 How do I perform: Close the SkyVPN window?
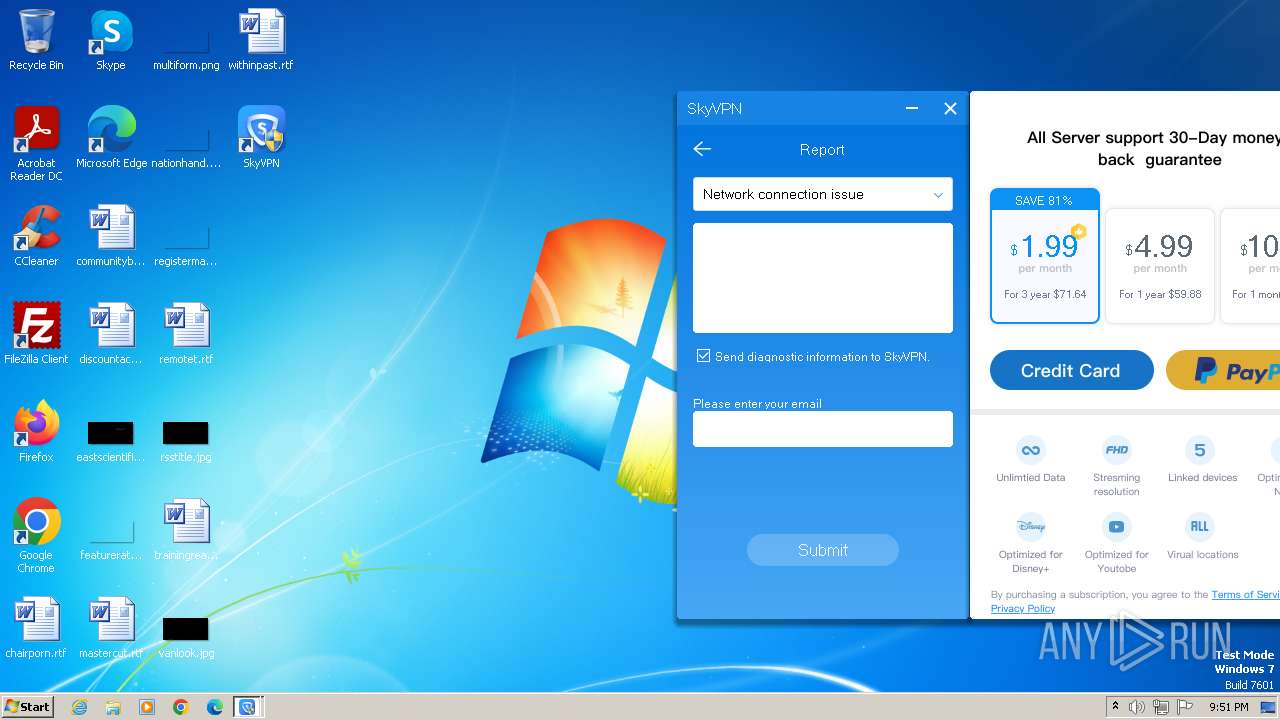point(950,108)
